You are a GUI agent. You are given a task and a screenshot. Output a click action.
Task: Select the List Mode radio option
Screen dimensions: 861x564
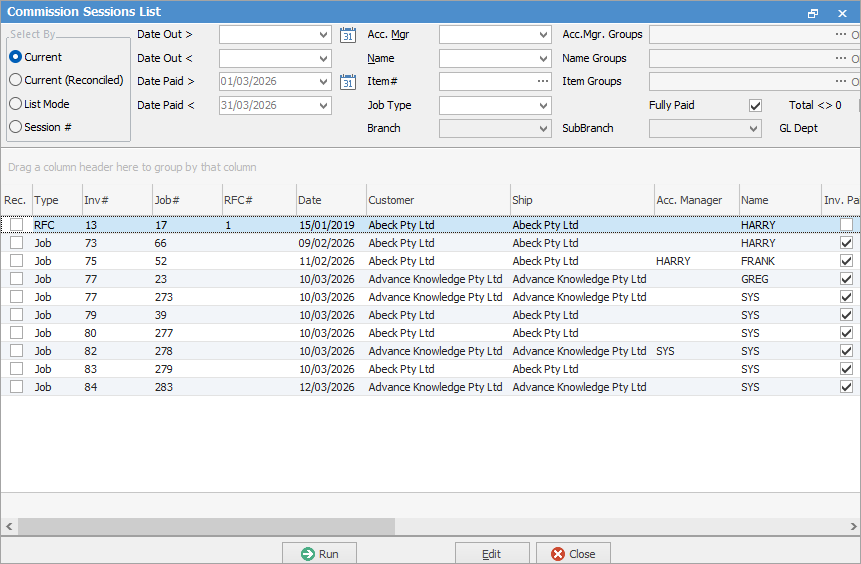coord(16,104)
